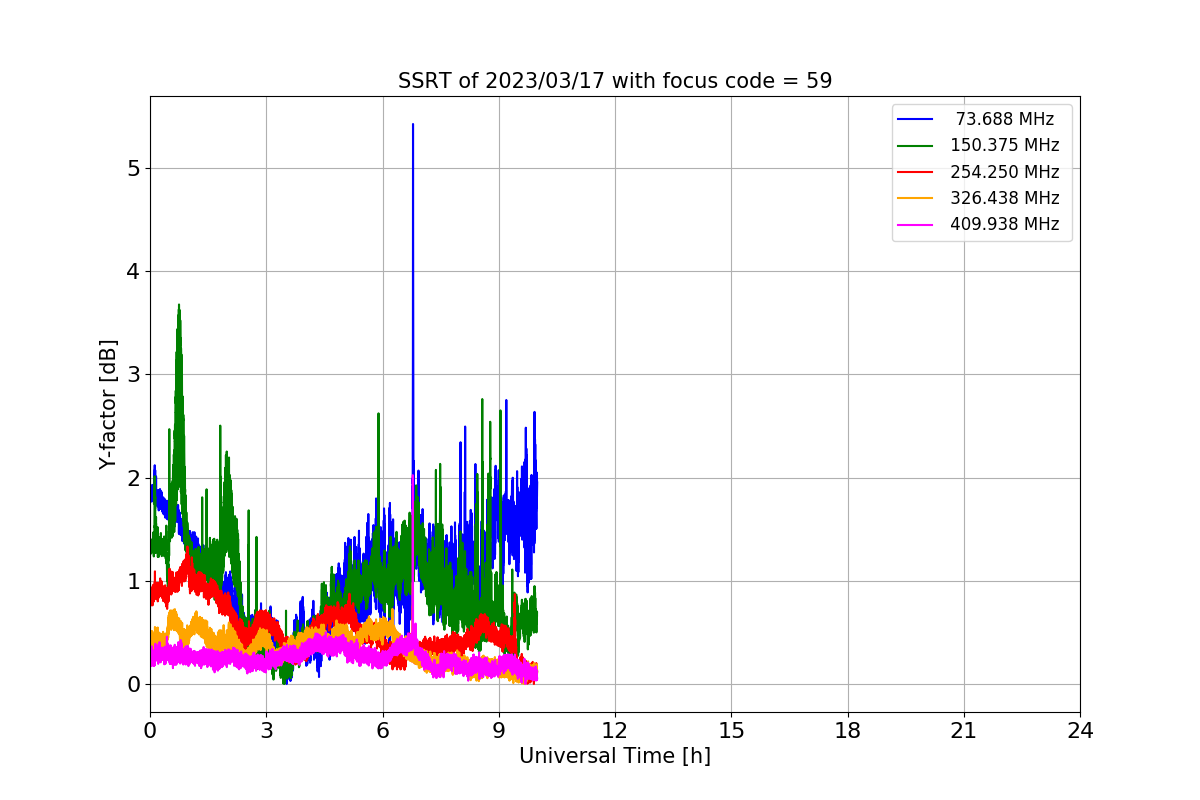Click y-axis tick label 1
Viewport: 1200px width, 800px height.
coord(132,582)
